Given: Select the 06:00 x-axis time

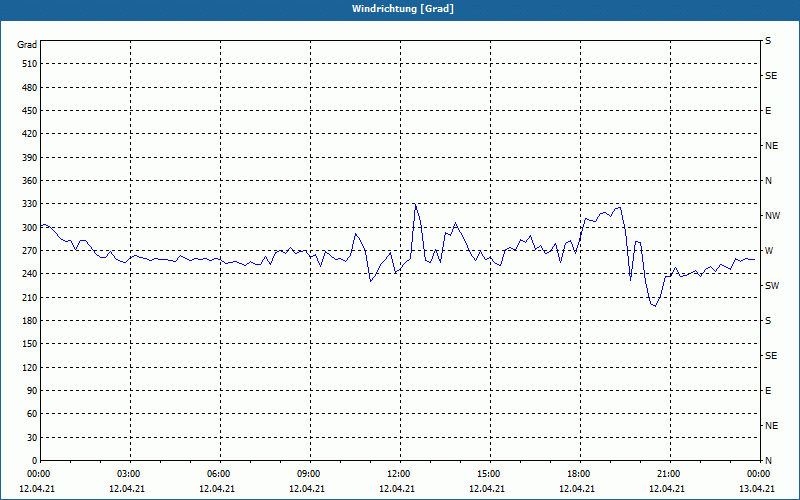Looking at the screenshot, I should (219, 474).
